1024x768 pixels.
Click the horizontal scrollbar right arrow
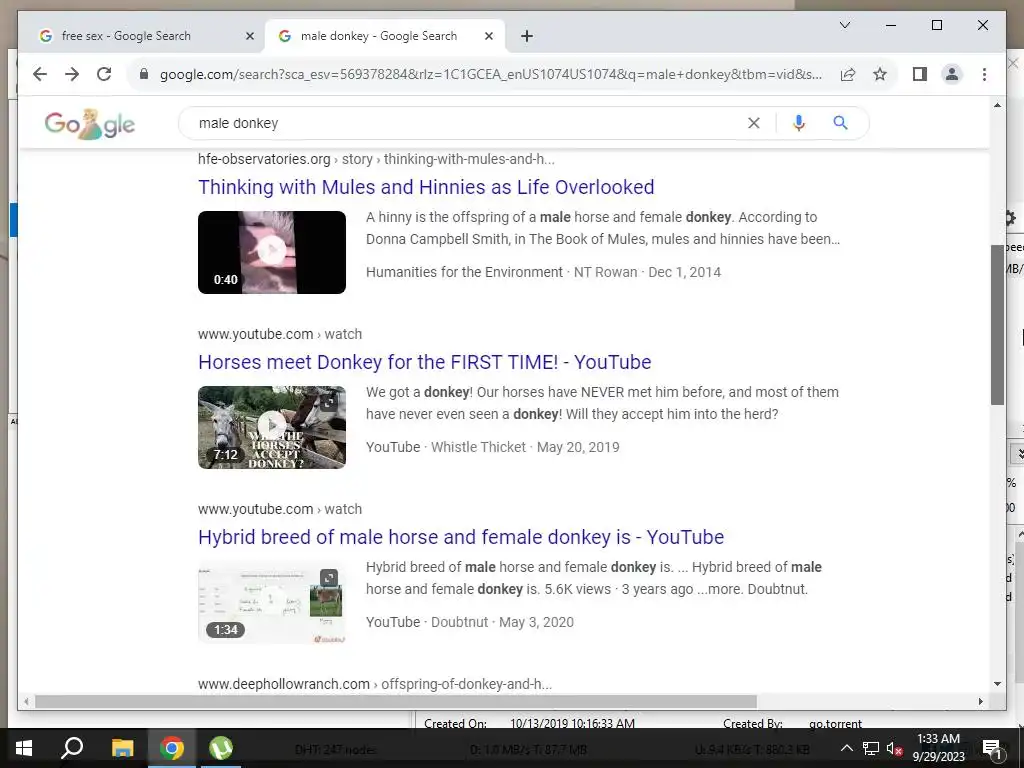point(981,701)
